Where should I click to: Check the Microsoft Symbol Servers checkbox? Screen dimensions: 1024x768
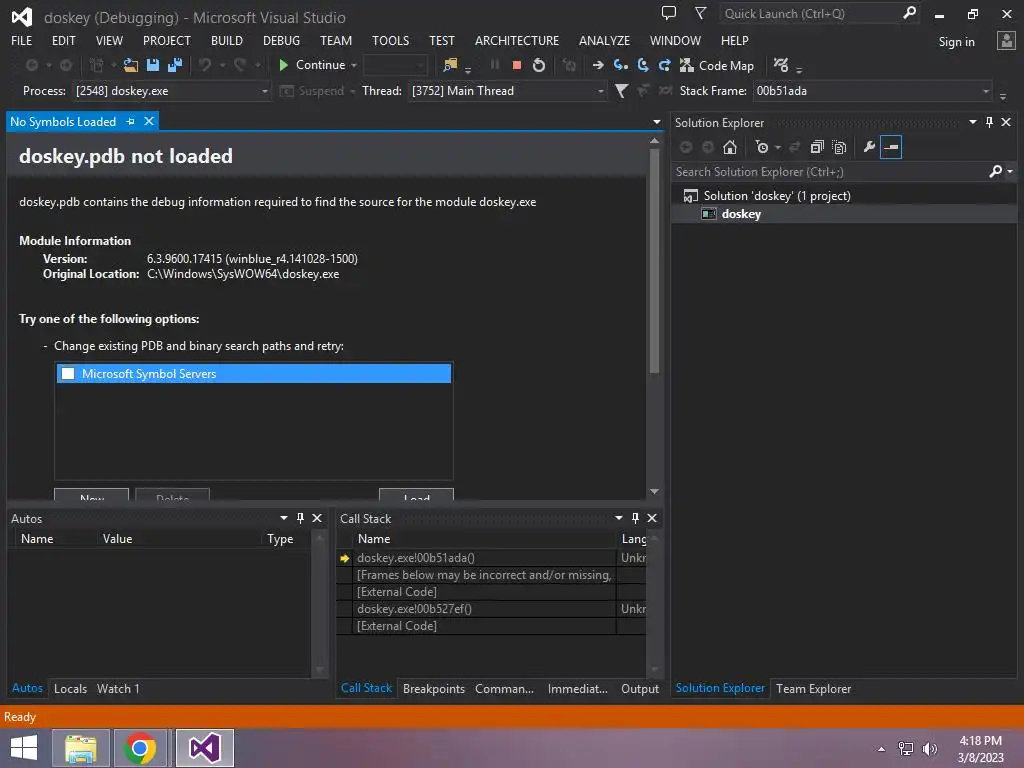(x=68, y=374)
